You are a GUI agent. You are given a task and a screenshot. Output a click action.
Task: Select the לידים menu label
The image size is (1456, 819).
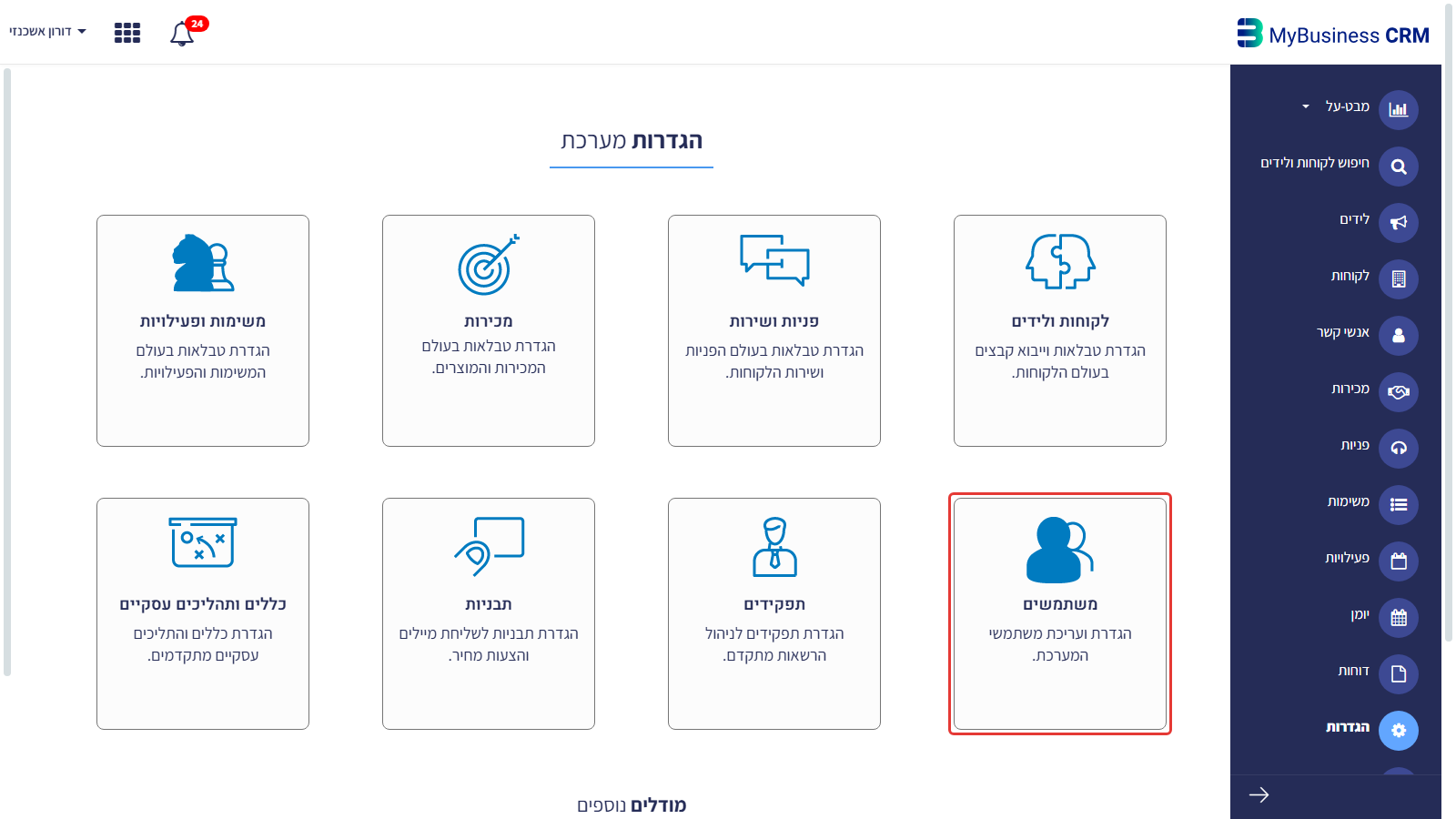[1354, 219]
